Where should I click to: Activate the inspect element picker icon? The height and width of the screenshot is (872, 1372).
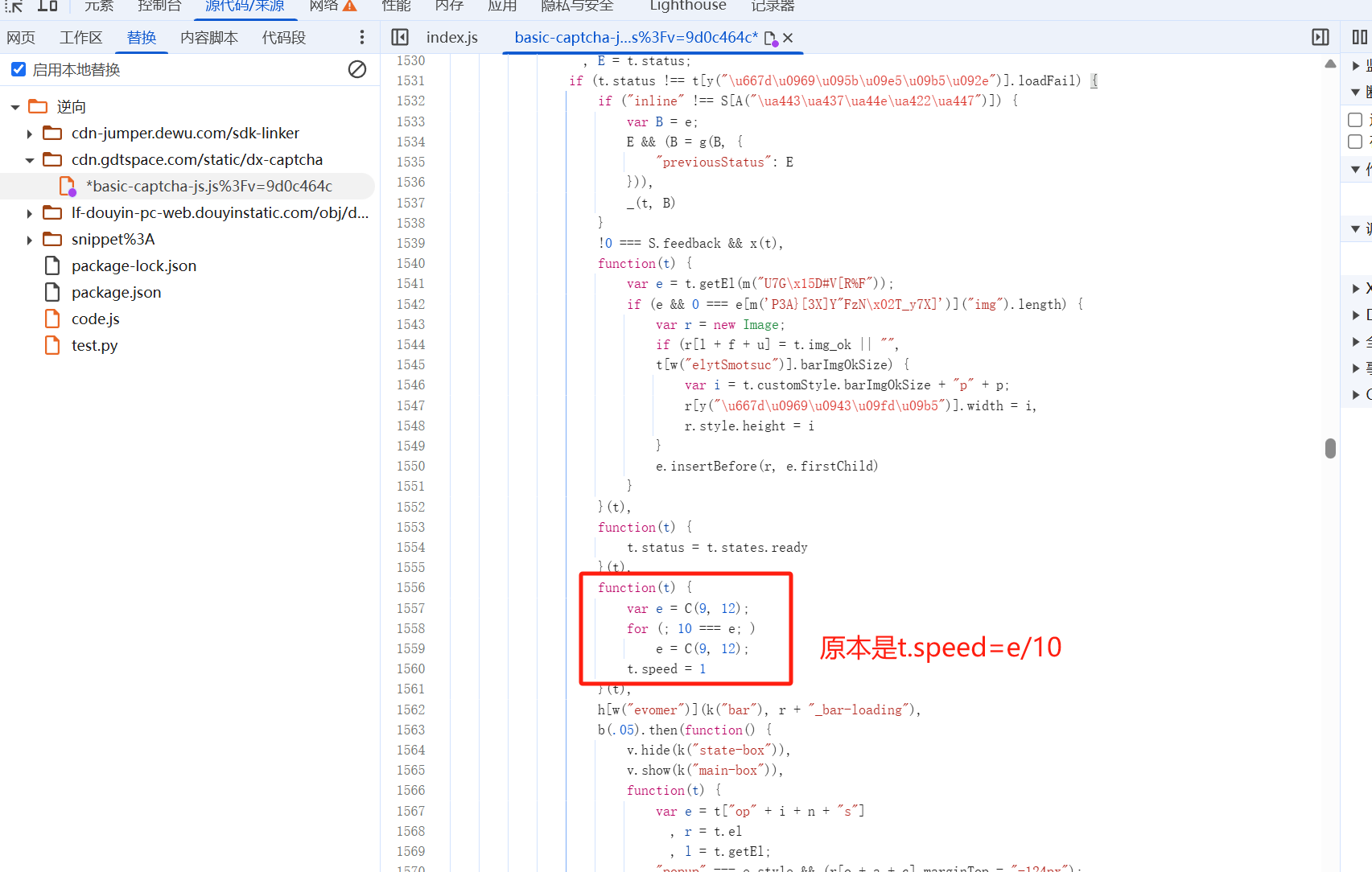14,6
